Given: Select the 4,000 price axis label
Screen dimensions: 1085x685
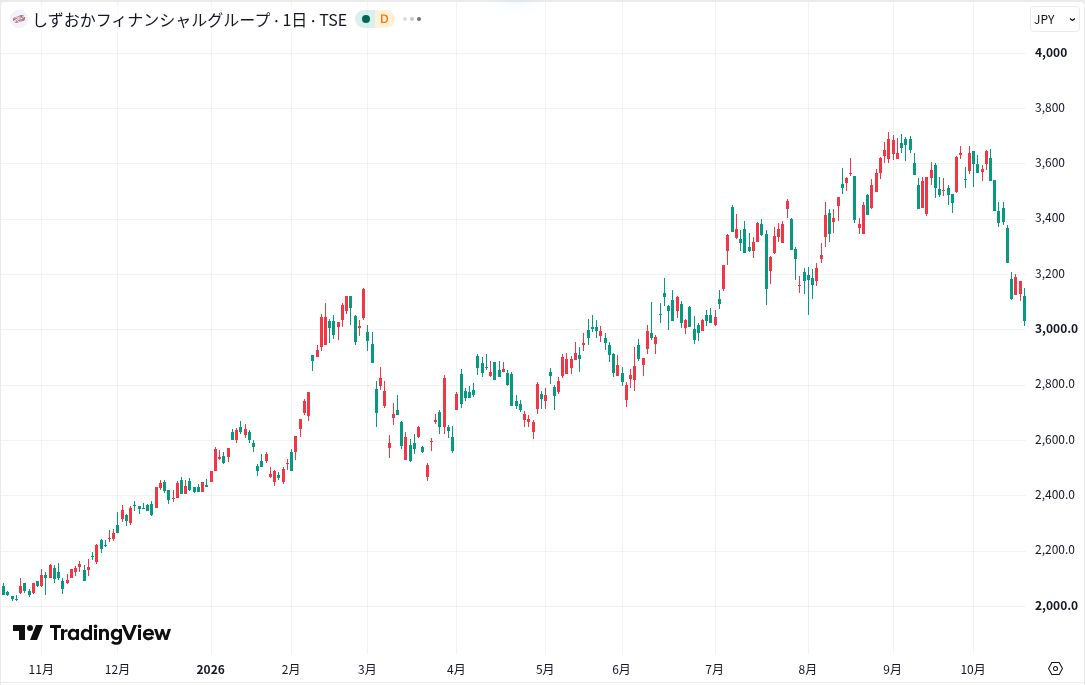Looking at the screenshot, I should coord(1050,53).
